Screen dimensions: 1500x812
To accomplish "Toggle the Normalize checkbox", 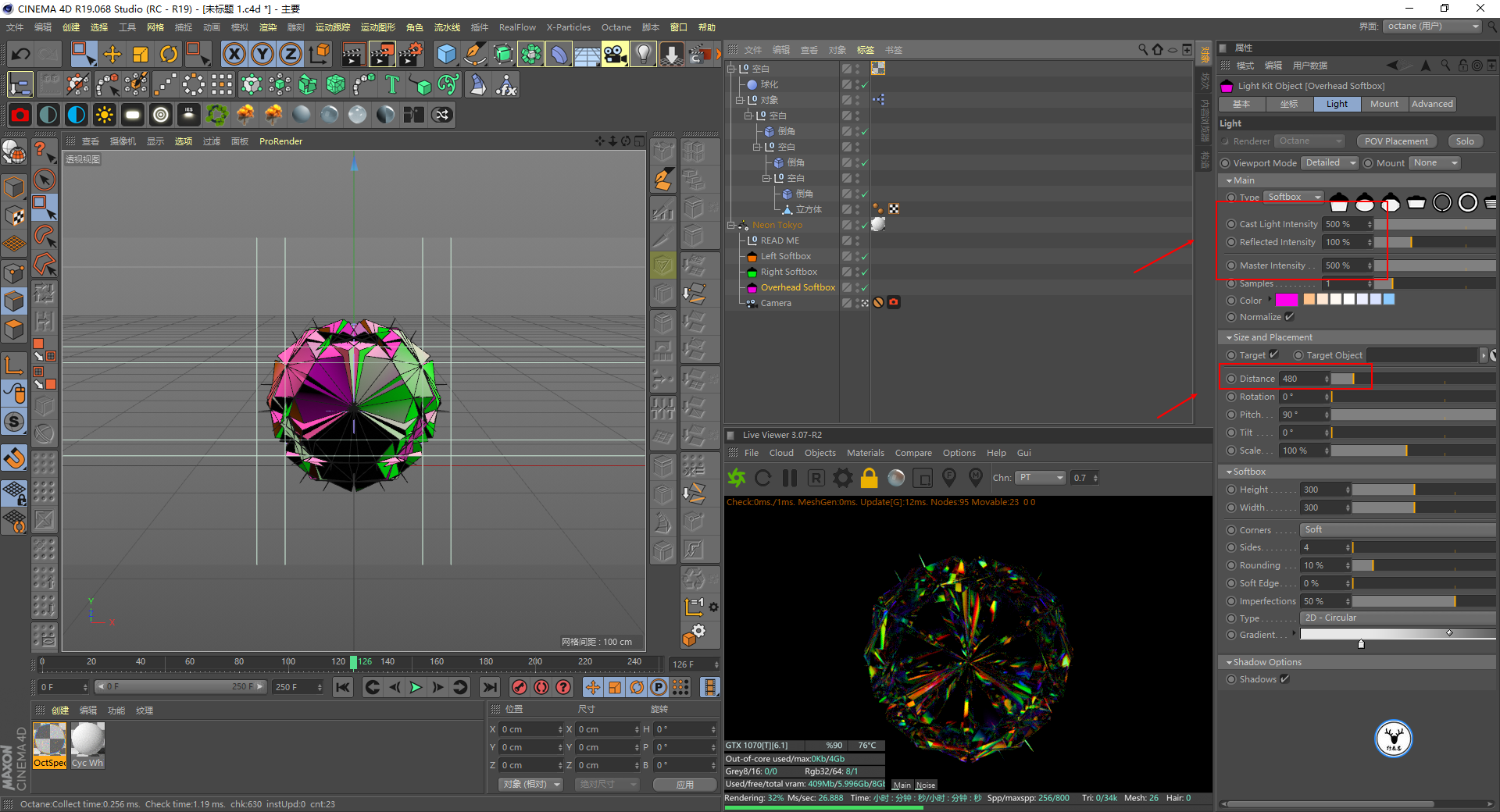I will point(1289,317).
